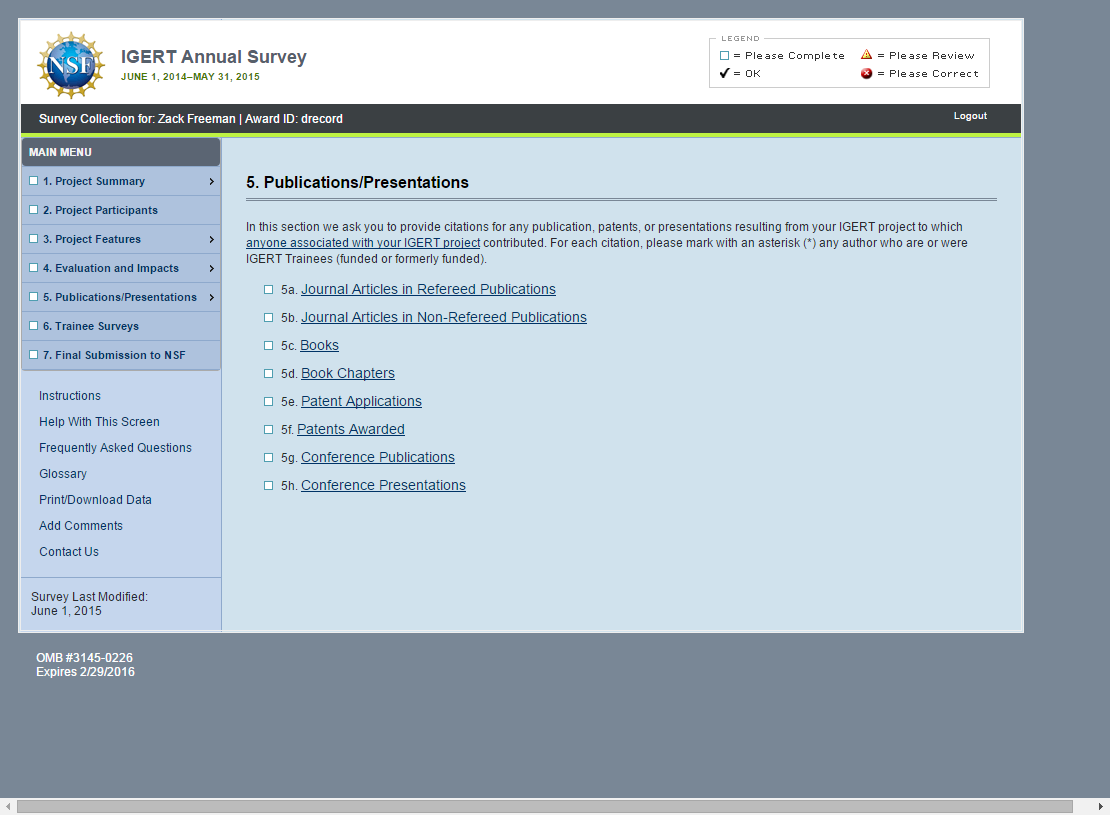Click status box beside 5a Journal Articles Refereed

268,290
